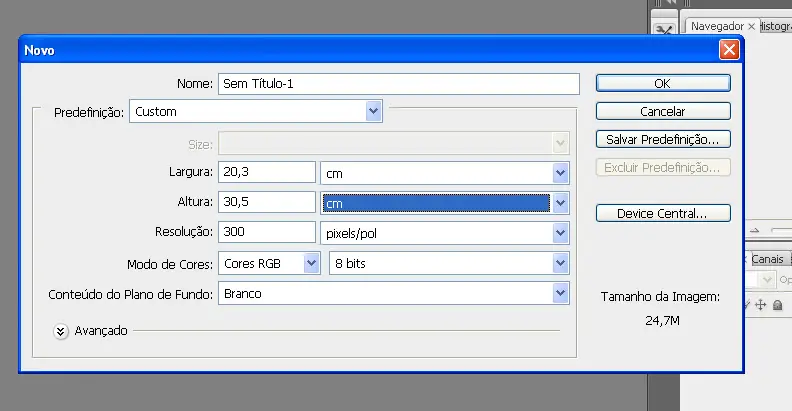Open the Largura unit dropdown
The width and height of the screenshot is (792, 411).
tap(560, 173)
